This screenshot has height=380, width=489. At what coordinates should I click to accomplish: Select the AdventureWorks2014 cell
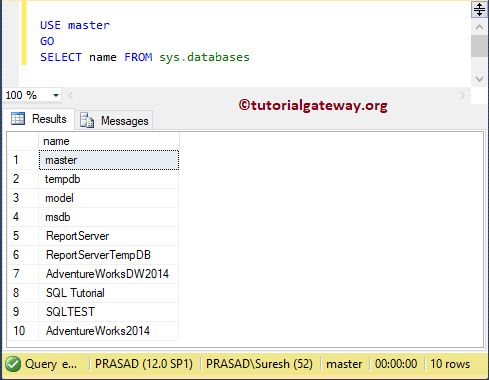tap(109, 331)
